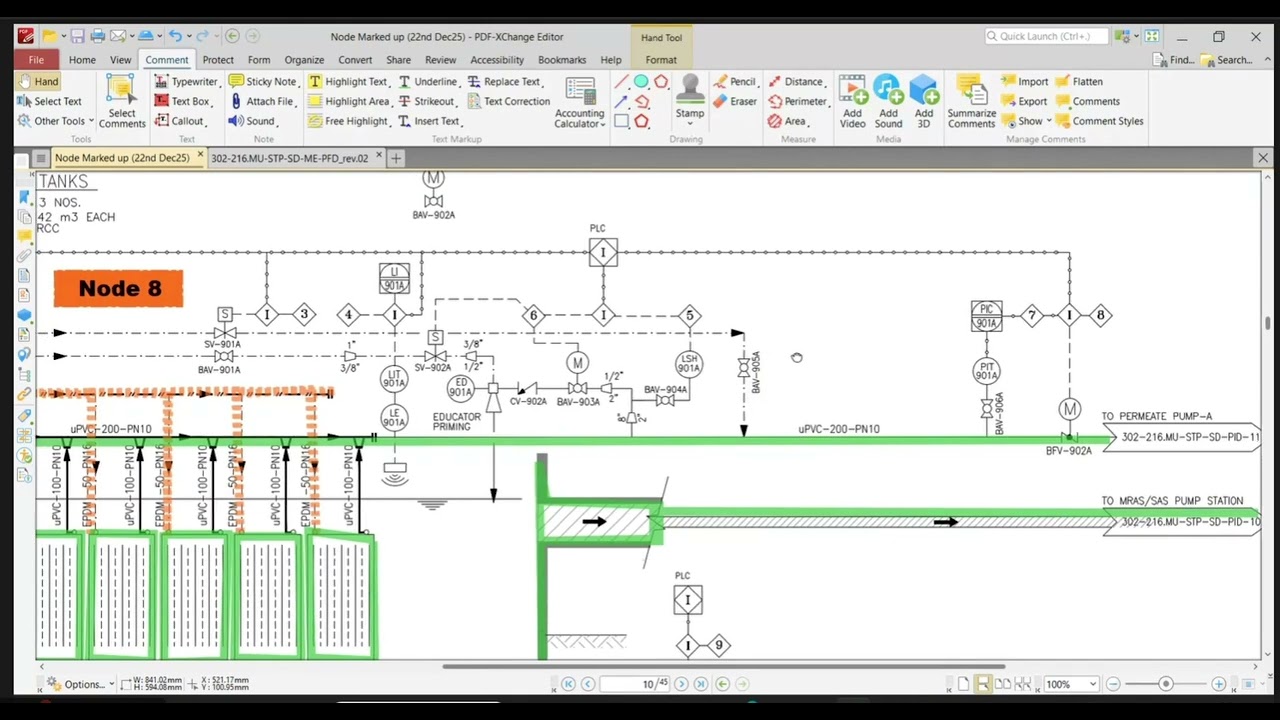Open Text Correction tool

(508, 101)
